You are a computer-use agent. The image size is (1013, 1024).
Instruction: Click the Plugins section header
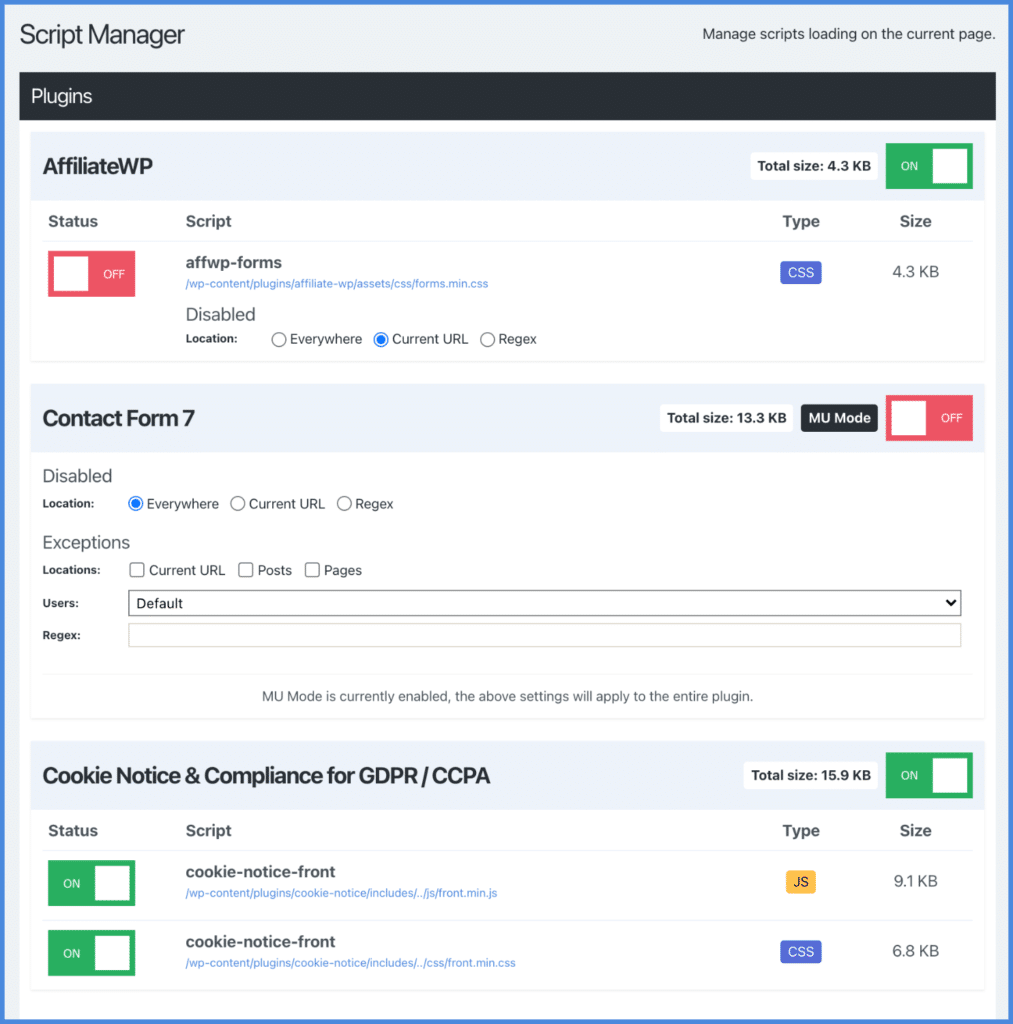click(x=507, y=96)
